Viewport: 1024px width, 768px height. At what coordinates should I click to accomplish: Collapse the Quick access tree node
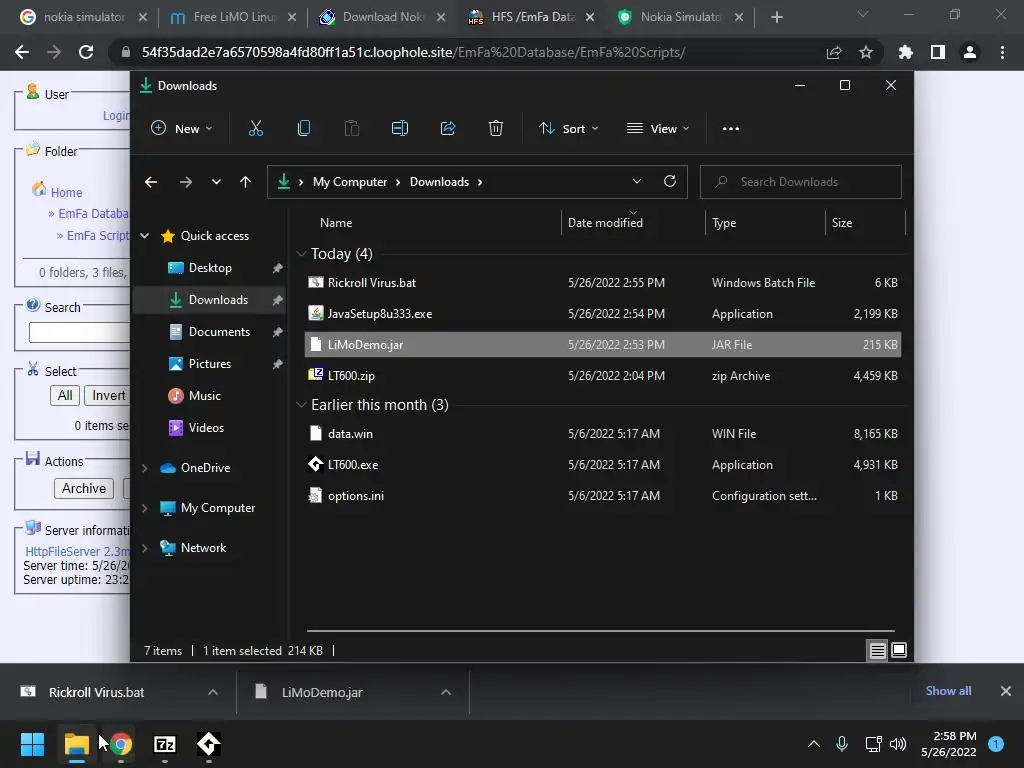(145, 236)
